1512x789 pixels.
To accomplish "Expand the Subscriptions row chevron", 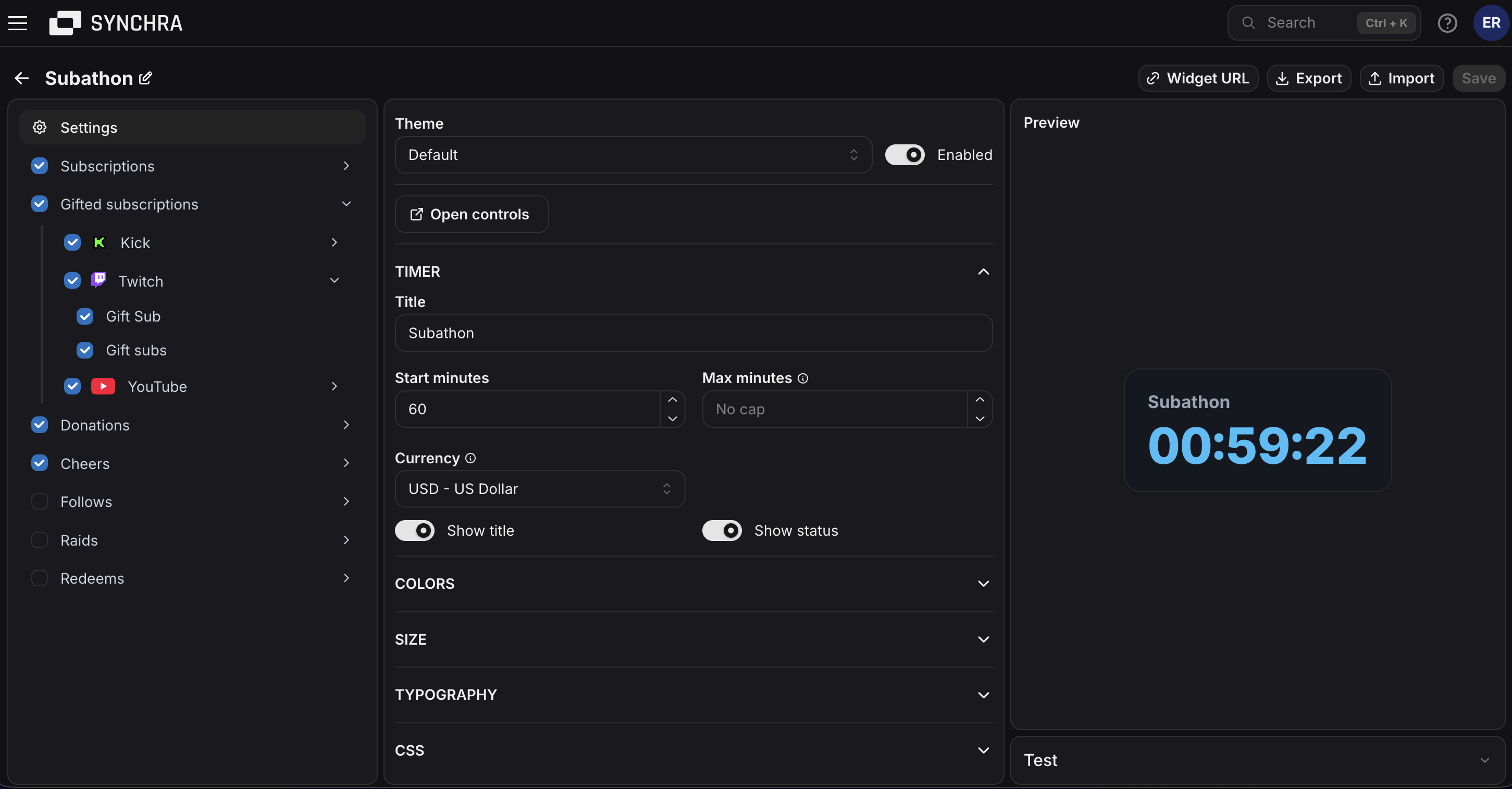I will [346, 166].
